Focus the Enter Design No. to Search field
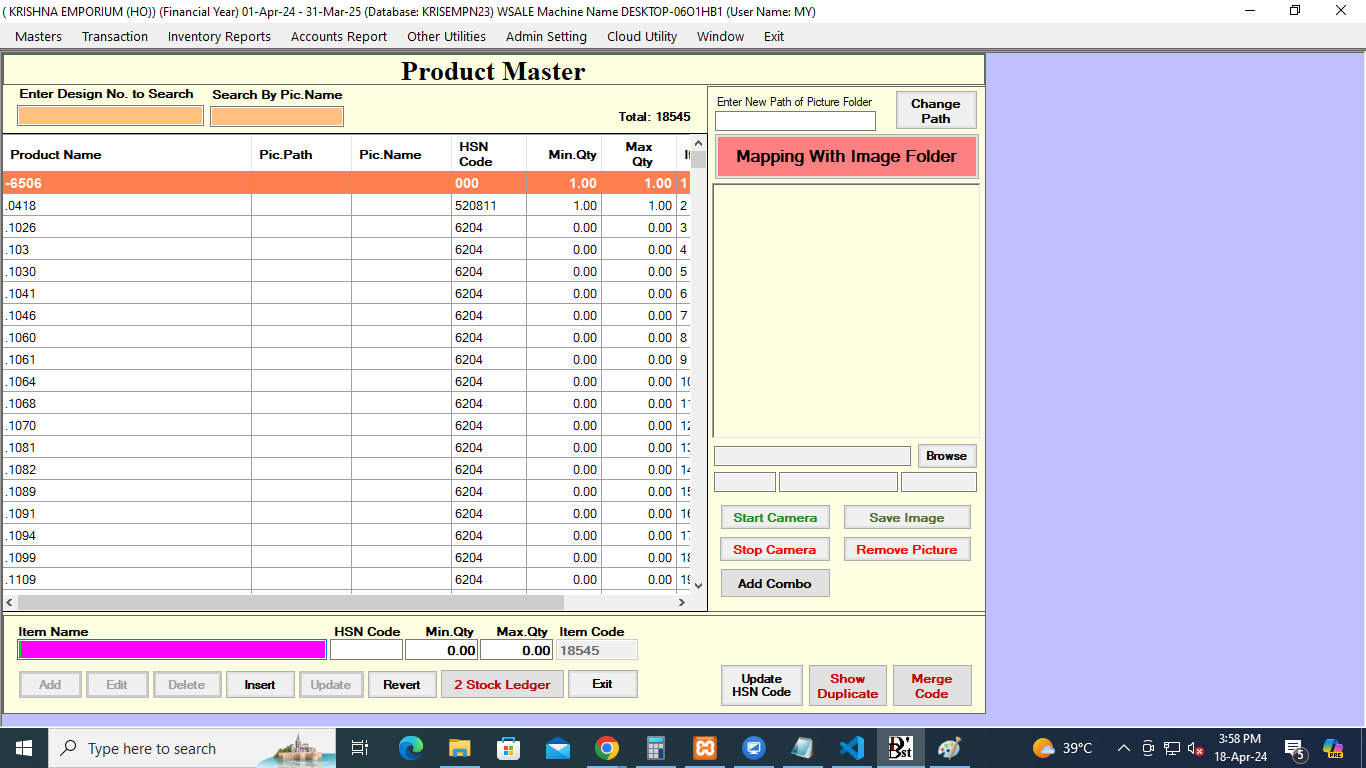Screen dimensions: 1366x768 (x=110, y=116)
